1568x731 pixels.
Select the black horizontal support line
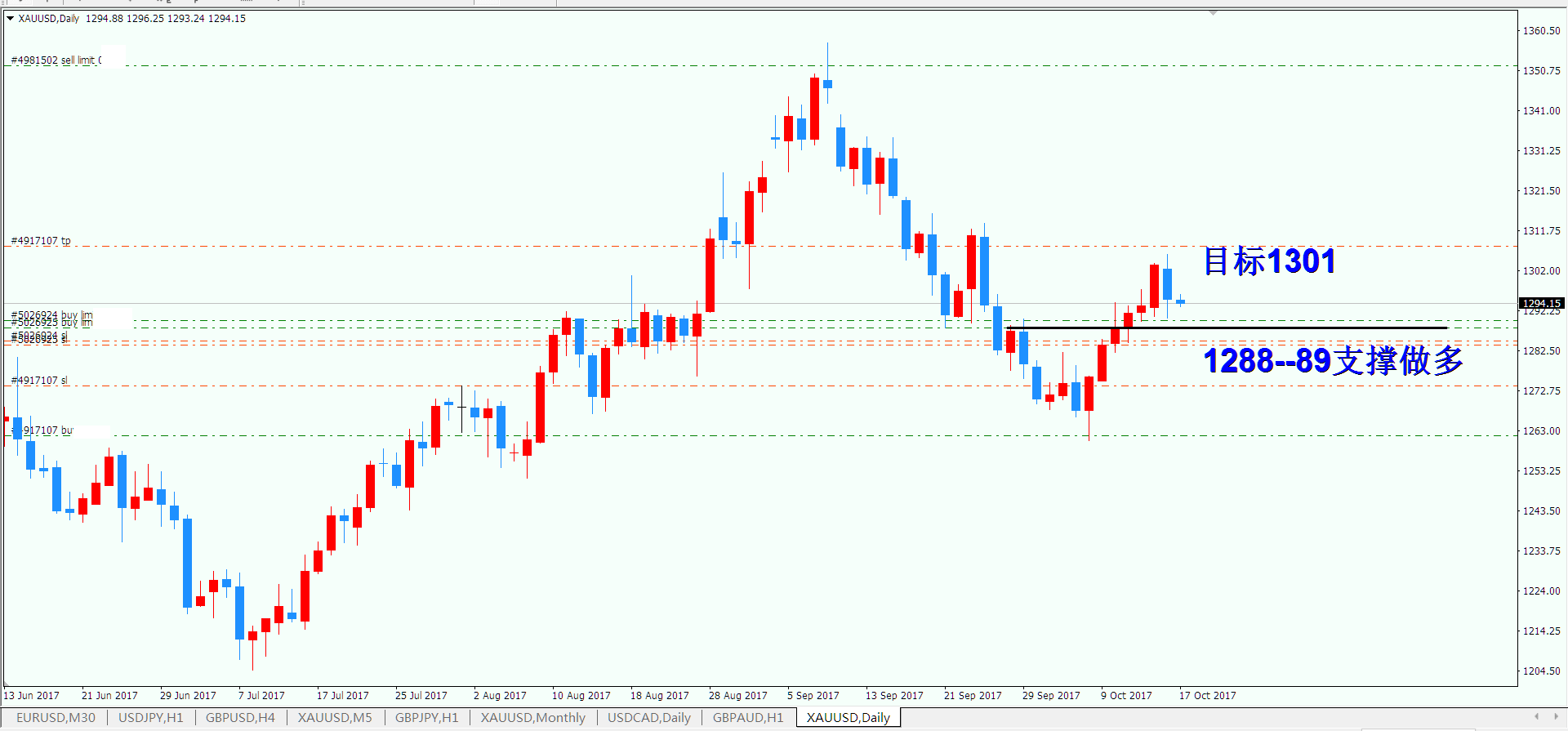tap(1227, 328)
